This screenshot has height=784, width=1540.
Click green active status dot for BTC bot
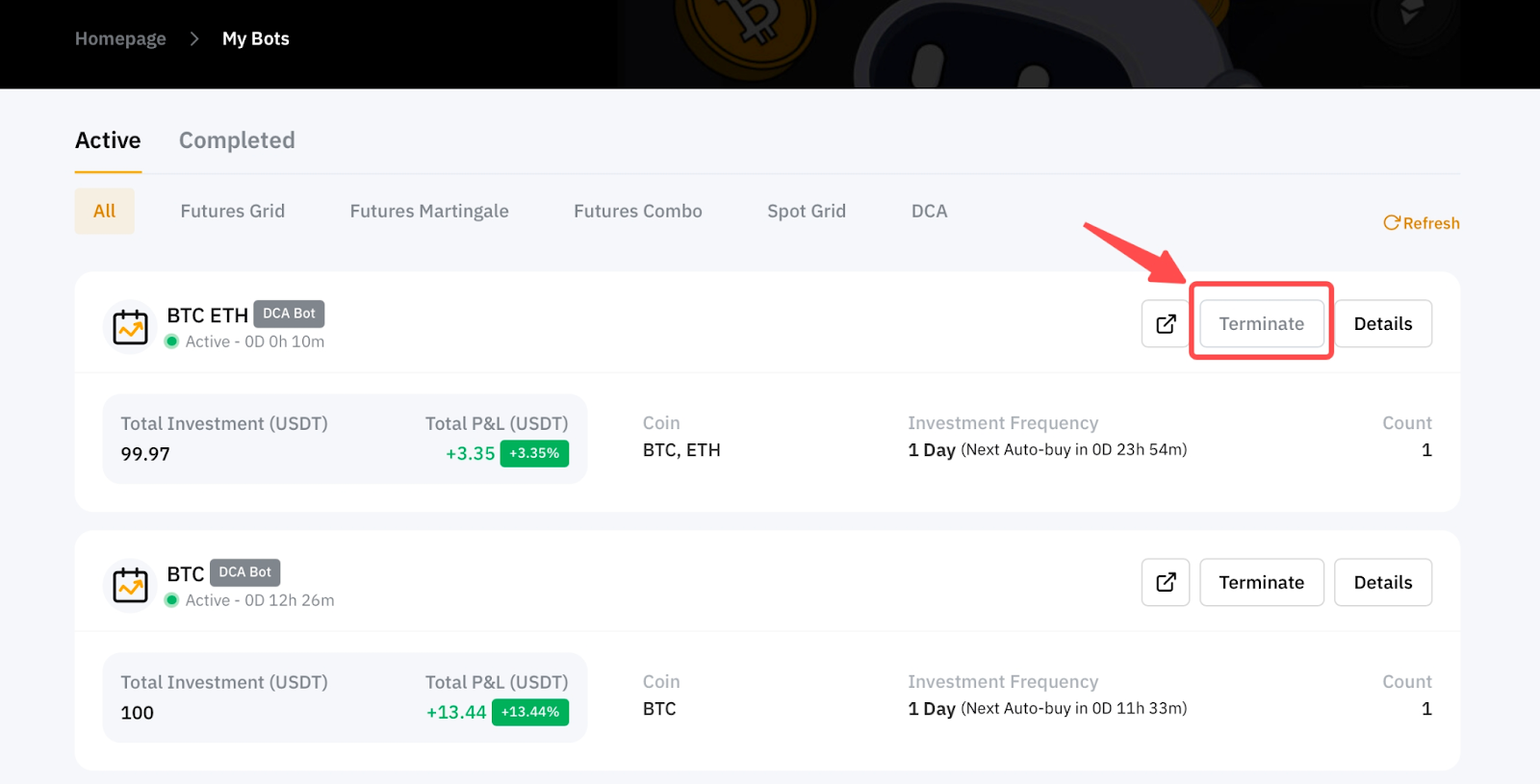[171, 600]
